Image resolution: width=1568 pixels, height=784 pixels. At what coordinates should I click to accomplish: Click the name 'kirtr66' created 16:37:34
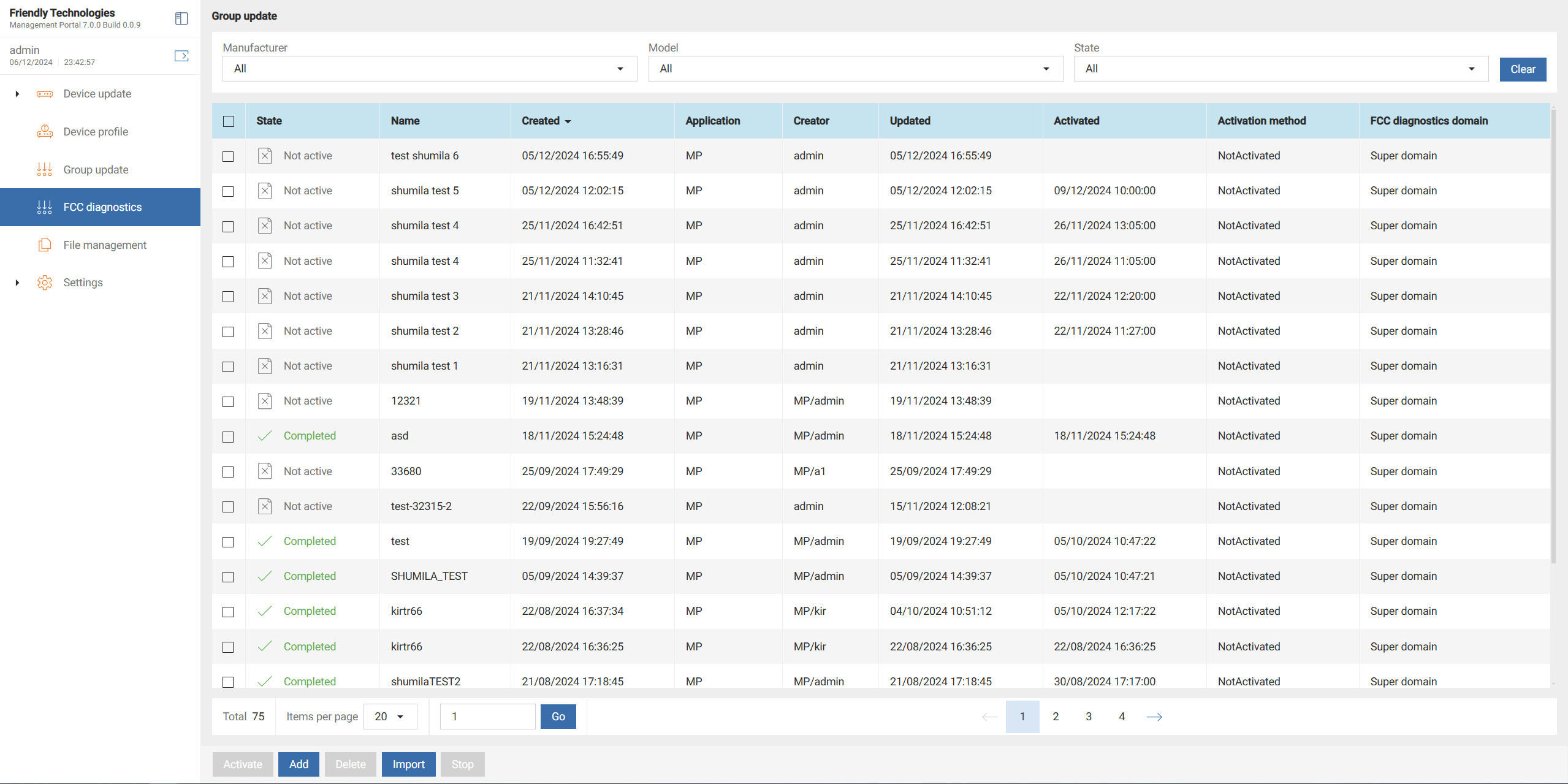coord(406,611)
